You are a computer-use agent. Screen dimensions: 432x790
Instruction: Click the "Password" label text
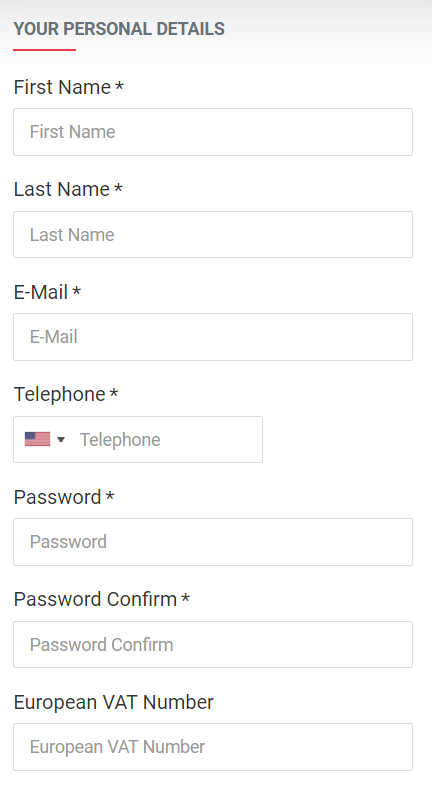pyautogui.click(x=57, y=497)
